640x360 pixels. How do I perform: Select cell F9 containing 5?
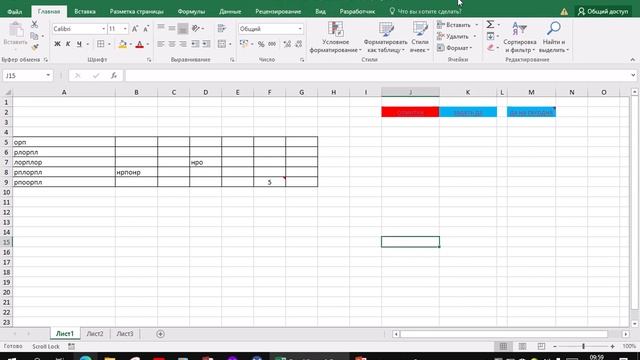(x=269, y=182)
